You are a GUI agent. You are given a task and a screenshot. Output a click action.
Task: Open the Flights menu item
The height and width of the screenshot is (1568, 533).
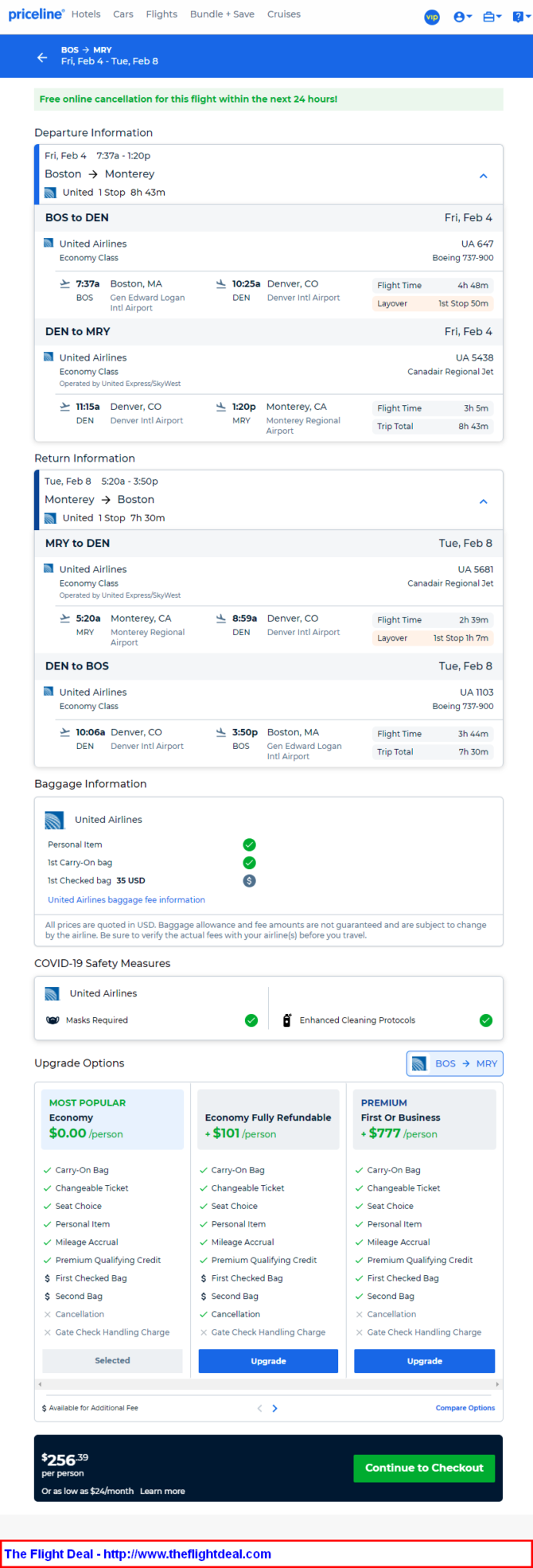coord(161,14)
